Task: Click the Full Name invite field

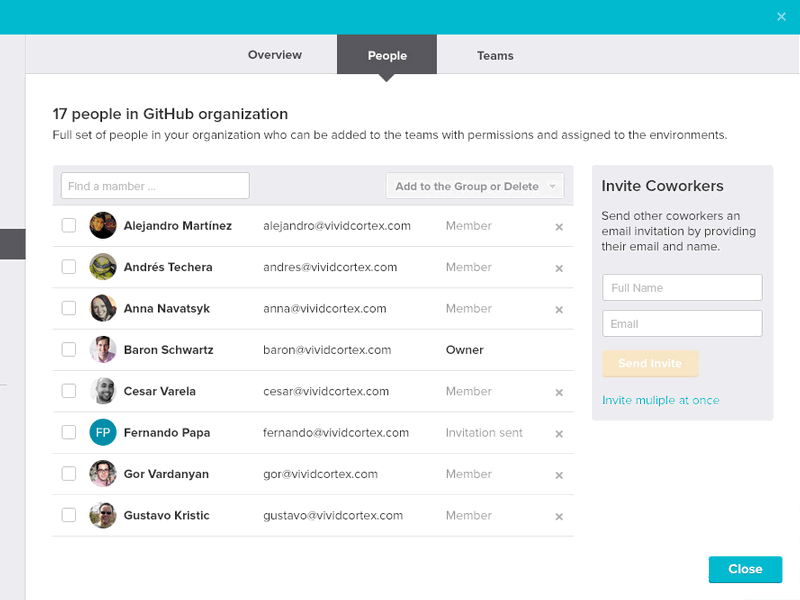Action: pyautogui.click(x=682, y=287)
